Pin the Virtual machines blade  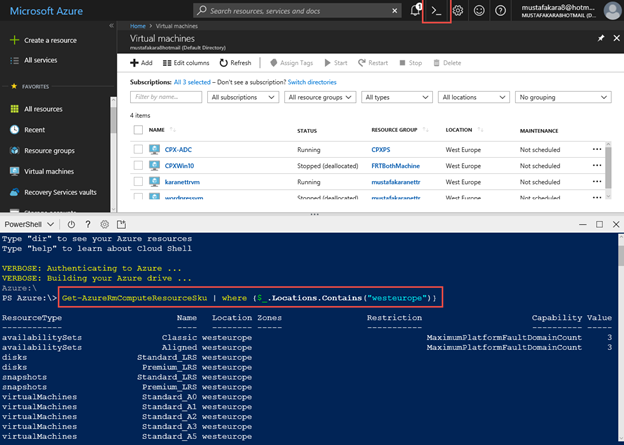click(601, 38)
